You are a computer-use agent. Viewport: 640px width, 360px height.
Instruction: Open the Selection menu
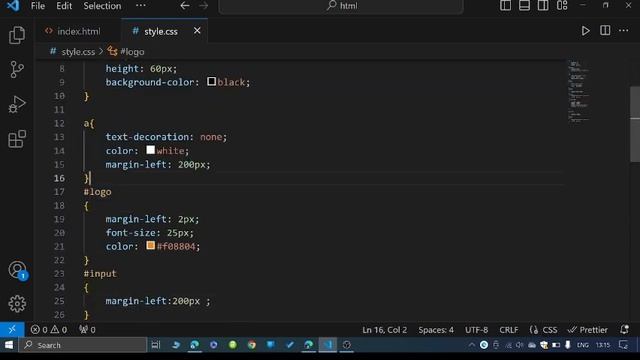pyautogui.click(x=102, y=6)
